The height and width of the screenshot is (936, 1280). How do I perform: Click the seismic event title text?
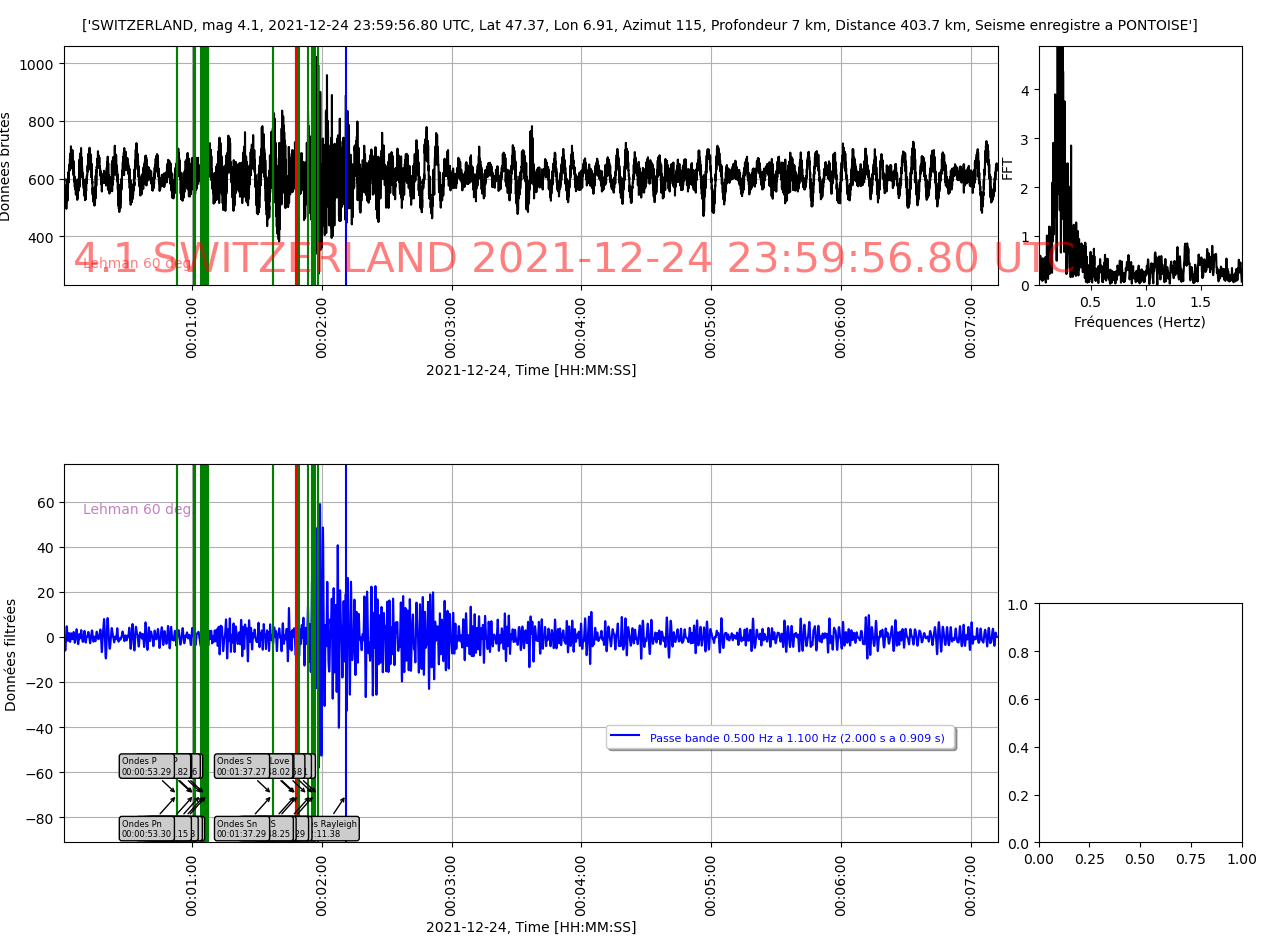click(x=639, y=25)
